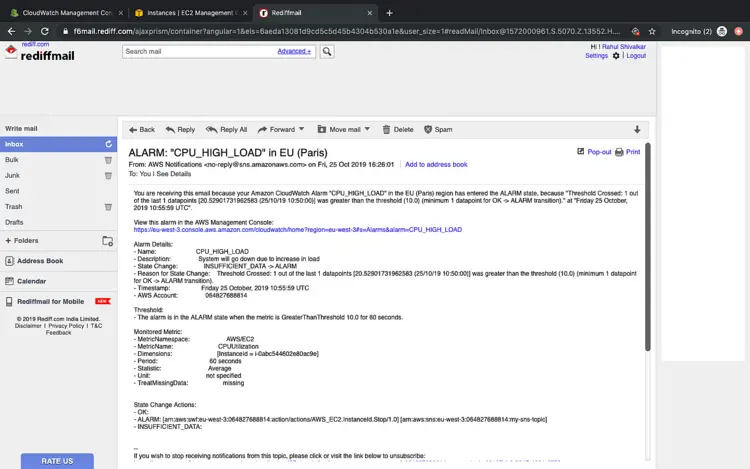Click Reply All button
750x469 pixels.
pyautogui.click(x=226, y=130)
